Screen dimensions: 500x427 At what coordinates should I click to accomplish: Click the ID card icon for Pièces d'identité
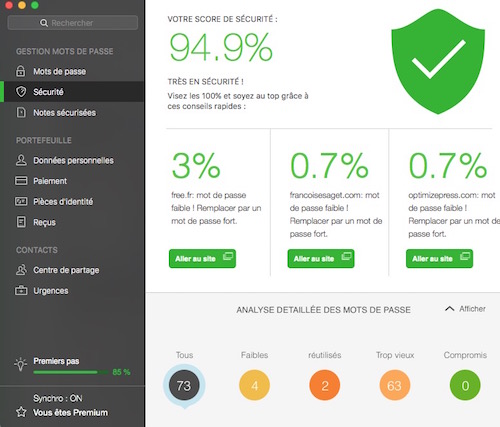pyautogui.click(x=21, y=201)
